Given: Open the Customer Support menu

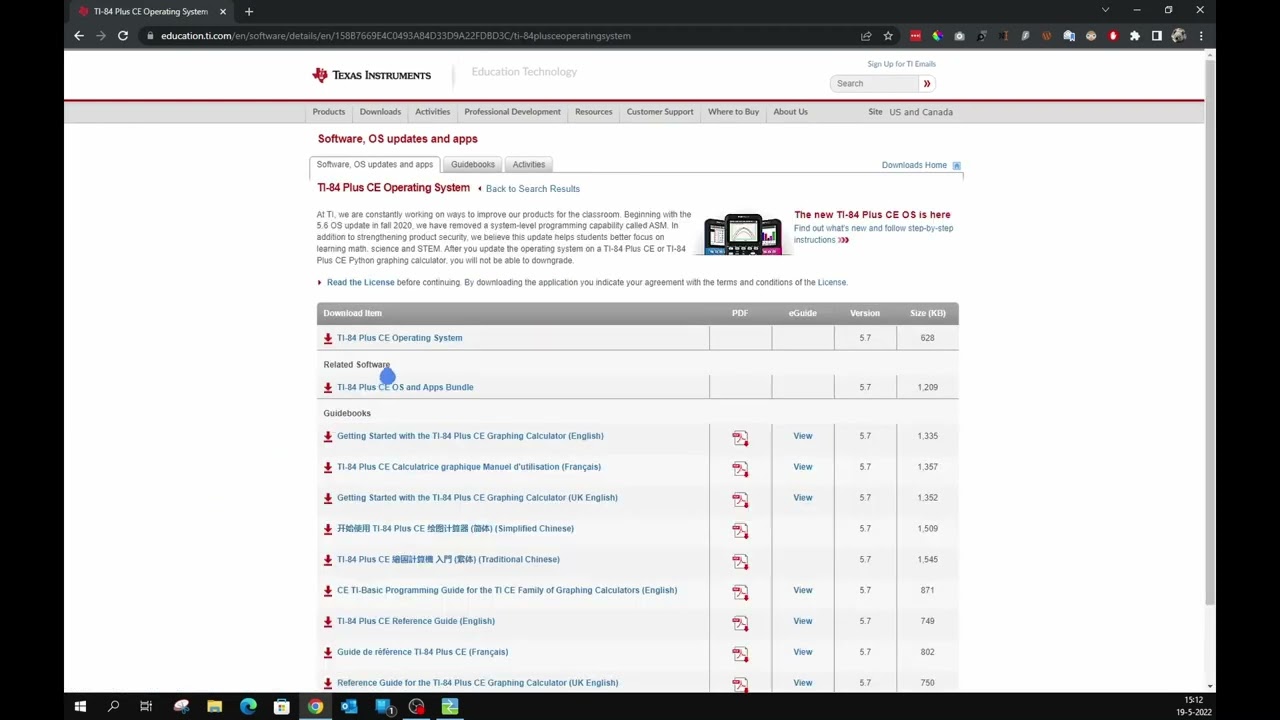Looking at the screenshot, I should (660, 112).
